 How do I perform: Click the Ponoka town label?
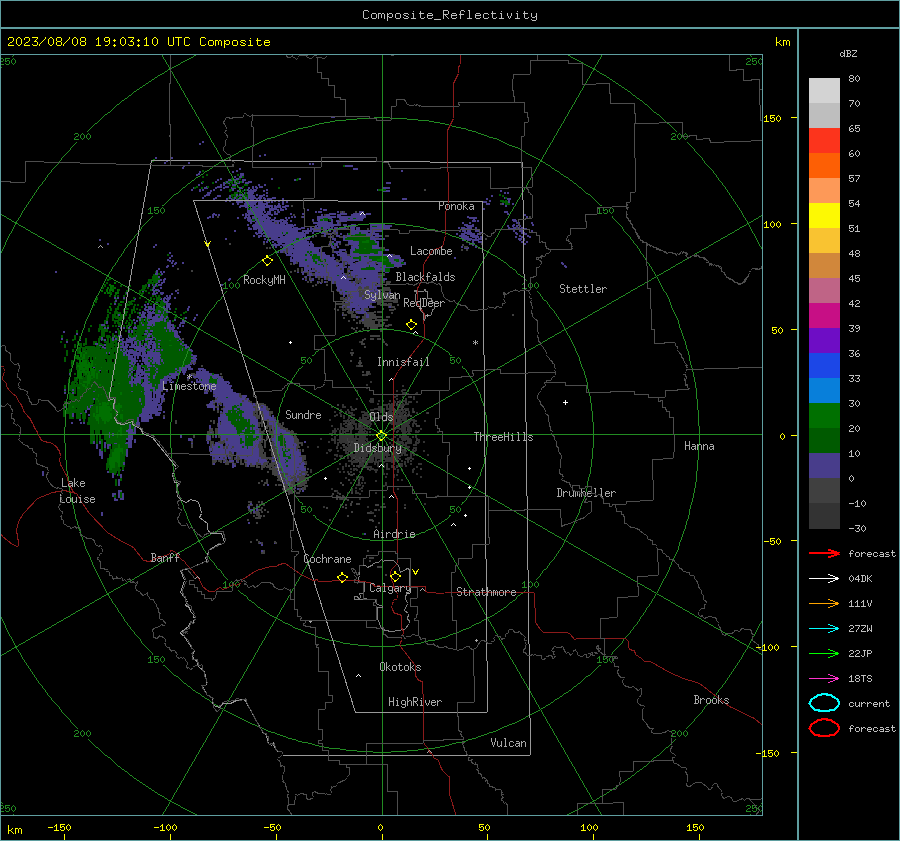456,207
